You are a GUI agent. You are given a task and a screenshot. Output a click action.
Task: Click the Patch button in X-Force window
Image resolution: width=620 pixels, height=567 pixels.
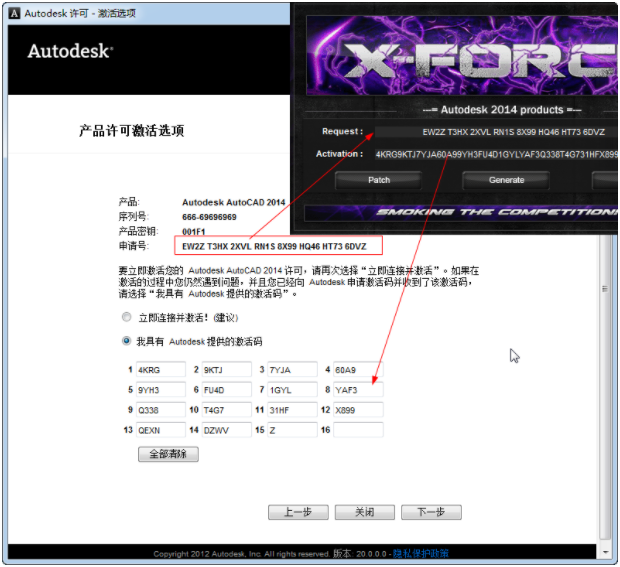tap(378, 180)
